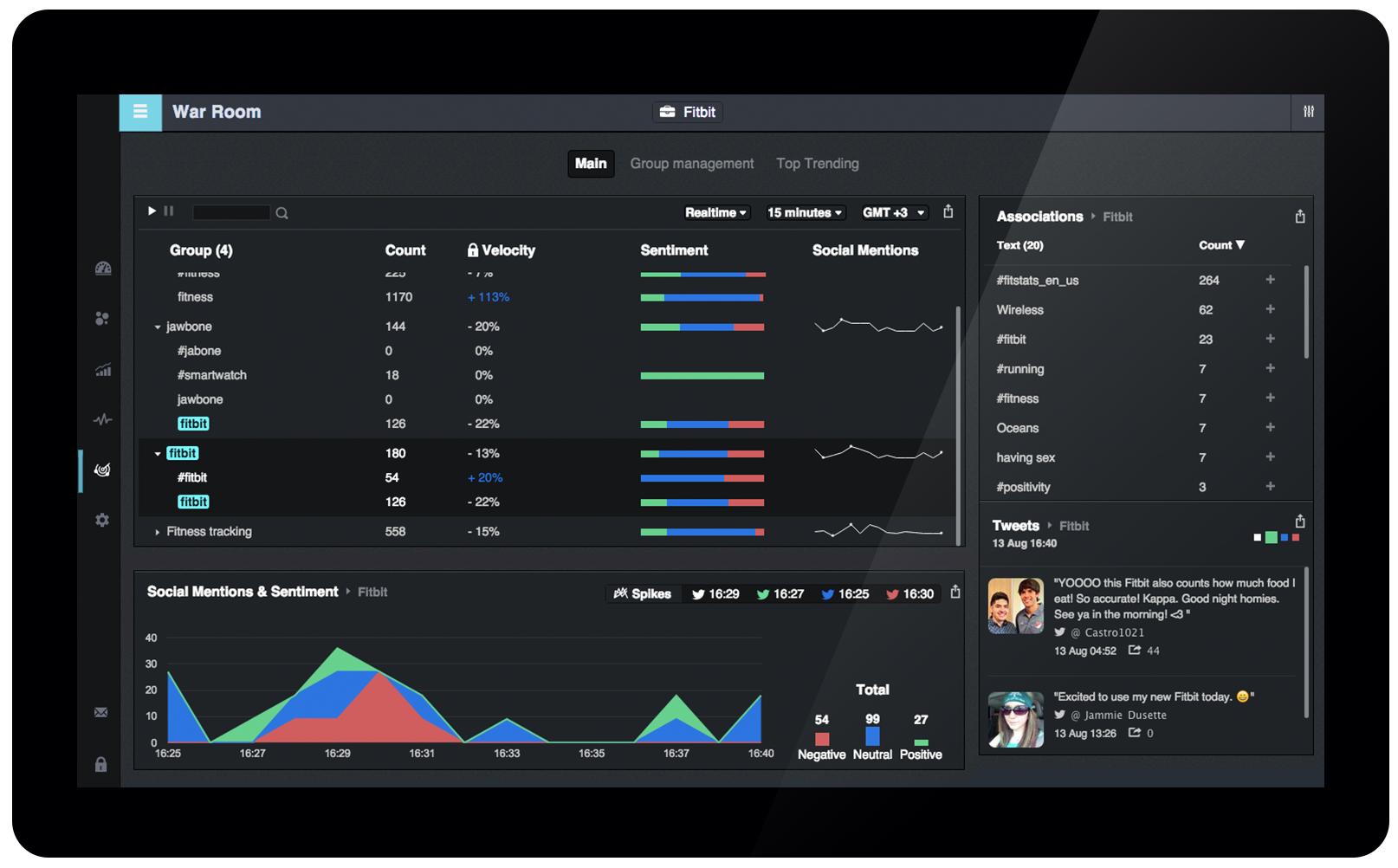Export the Social Mentions & Sentiment chart

point(955,592)
